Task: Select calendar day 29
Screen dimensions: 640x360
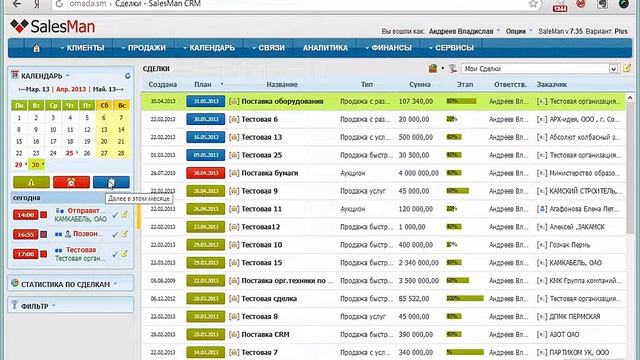Action: click(19, 165)
